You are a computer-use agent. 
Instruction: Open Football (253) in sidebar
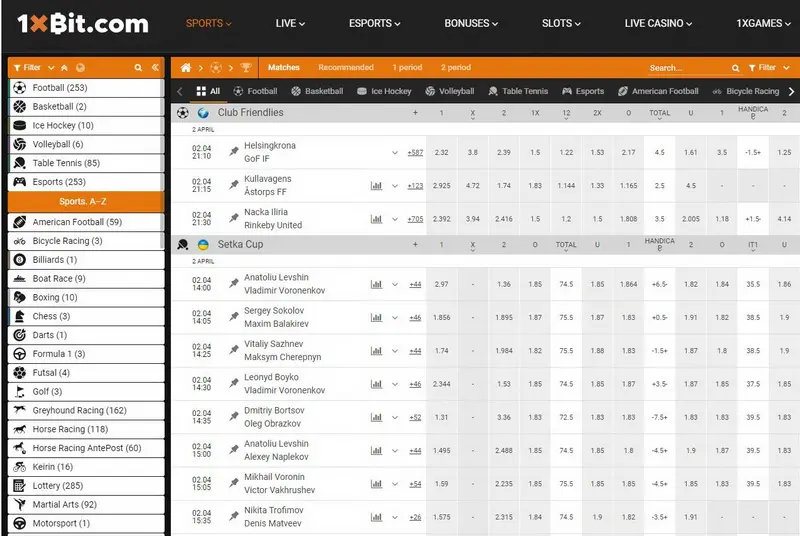86,88
